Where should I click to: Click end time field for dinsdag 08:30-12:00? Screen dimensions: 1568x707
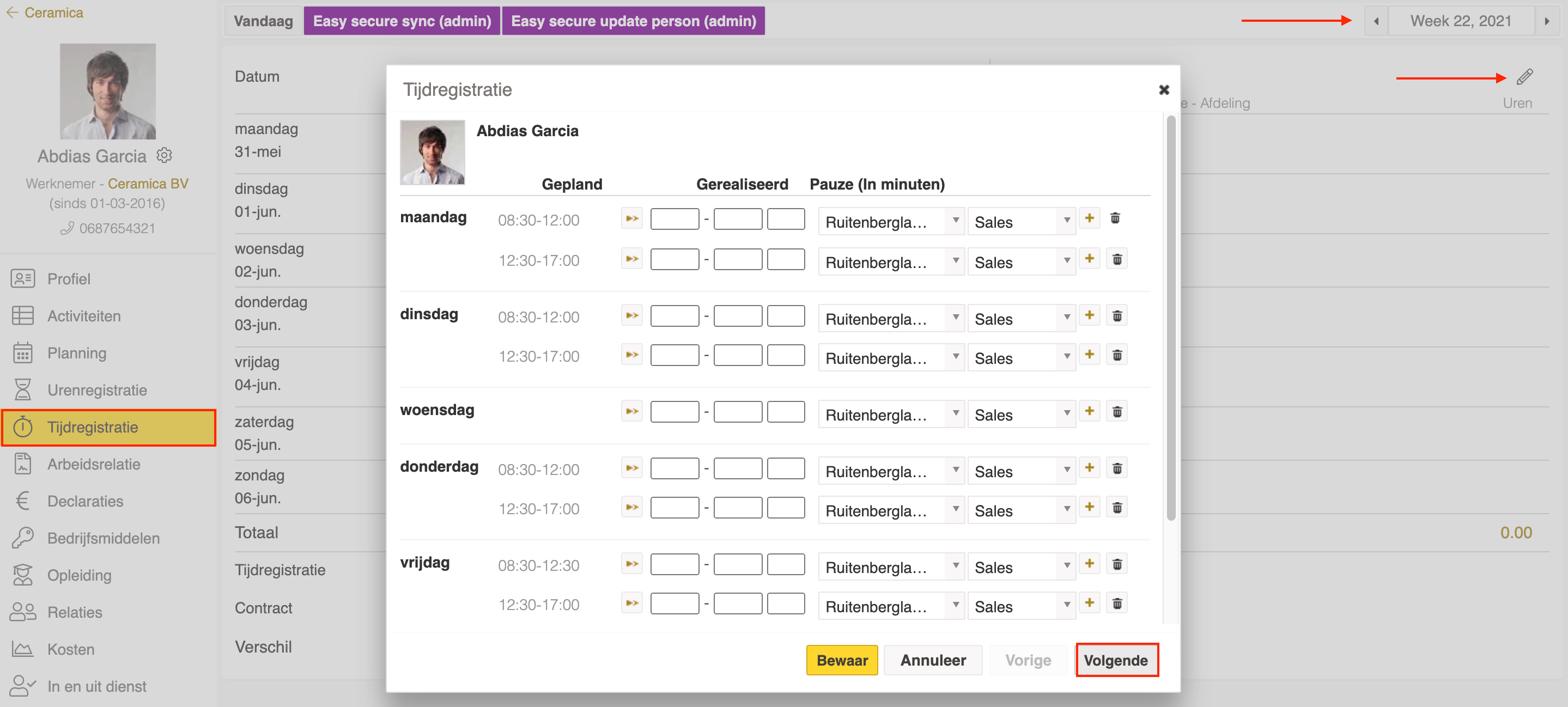click(738, 316)
